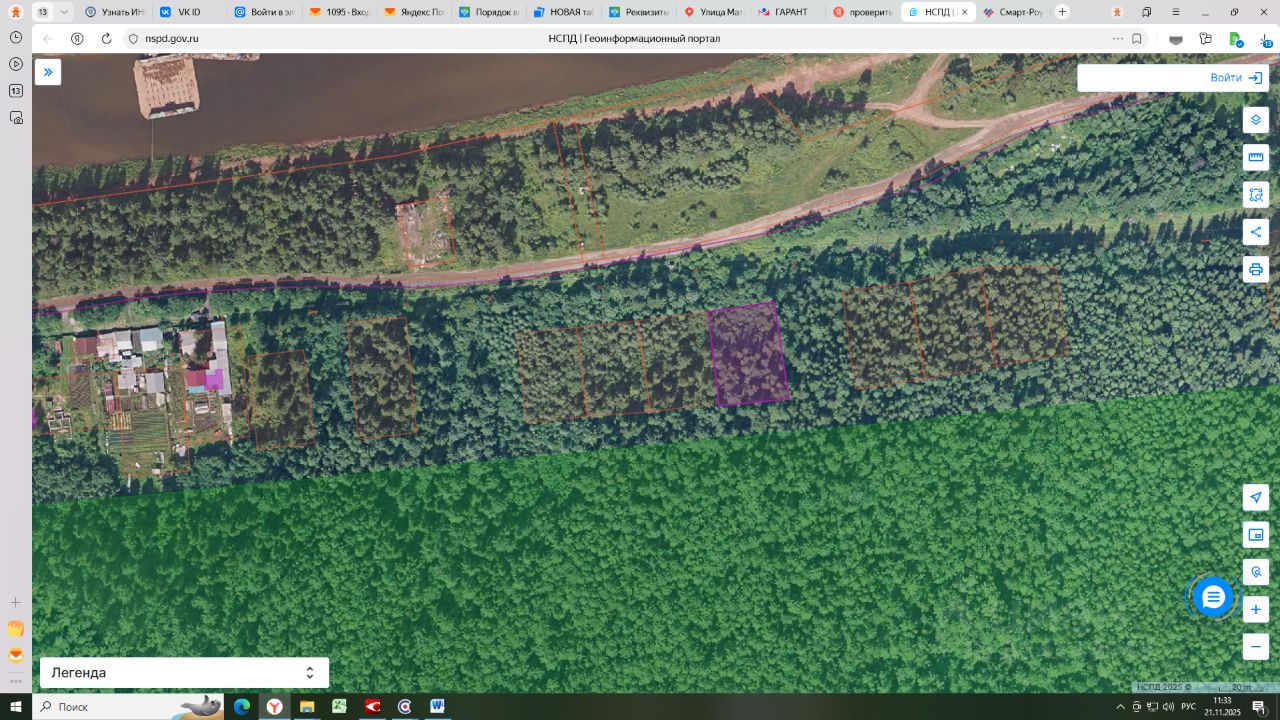Switch to the Смарт-Роу tab
The image size is (1280, 720).
1011,12
